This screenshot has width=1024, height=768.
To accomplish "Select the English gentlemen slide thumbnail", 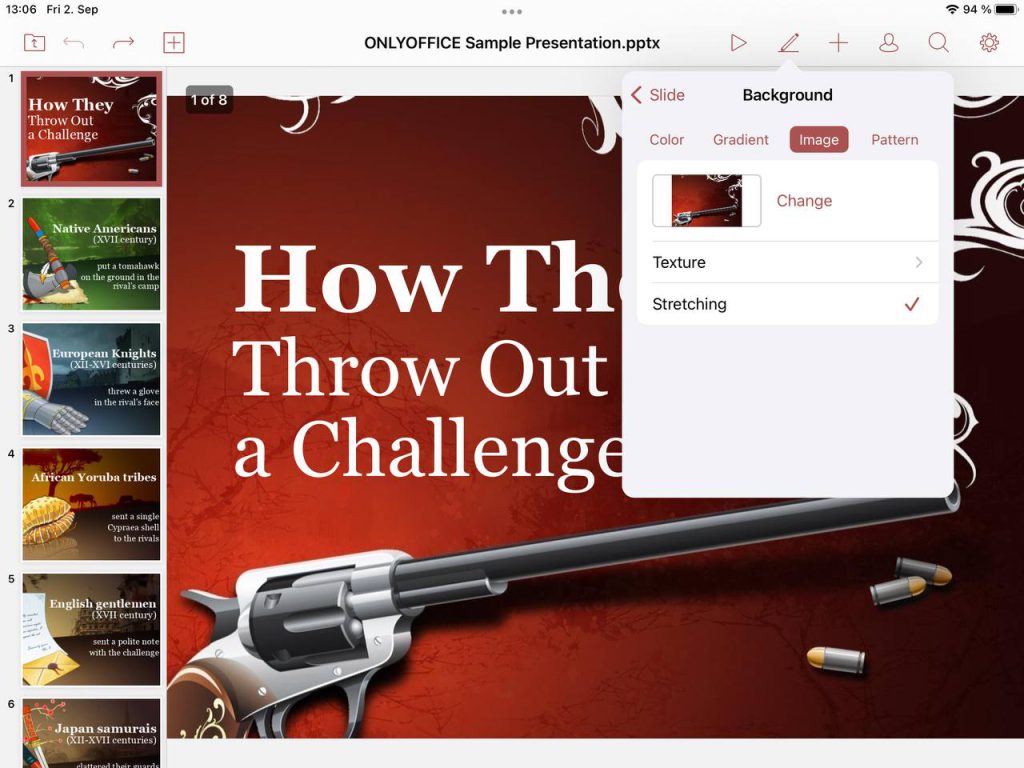I will pyautogui.click(x=91, y=630).
